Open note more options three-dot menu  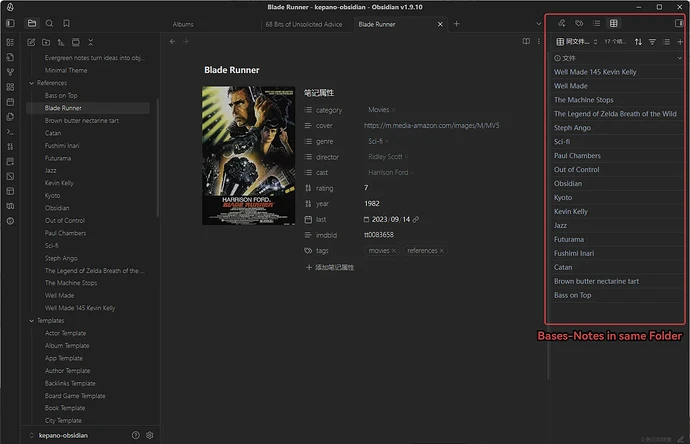tap(539, 41)
